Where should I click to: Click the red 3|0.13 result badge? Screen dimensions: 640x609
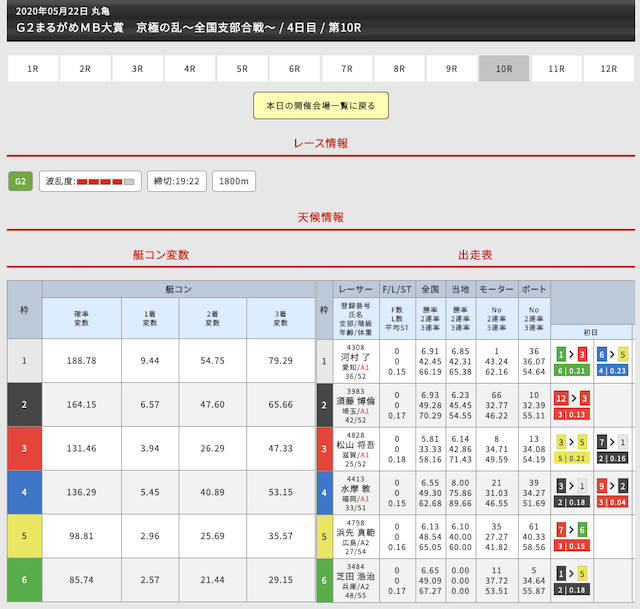pos(571,414)
